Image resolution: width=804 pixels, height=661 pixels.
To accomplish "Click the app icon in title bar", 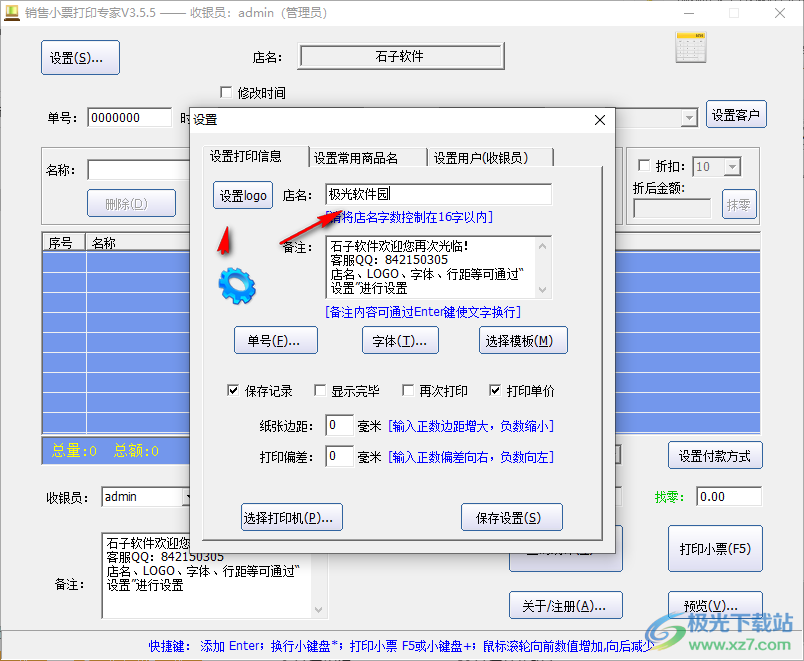I will coord(11,13).
